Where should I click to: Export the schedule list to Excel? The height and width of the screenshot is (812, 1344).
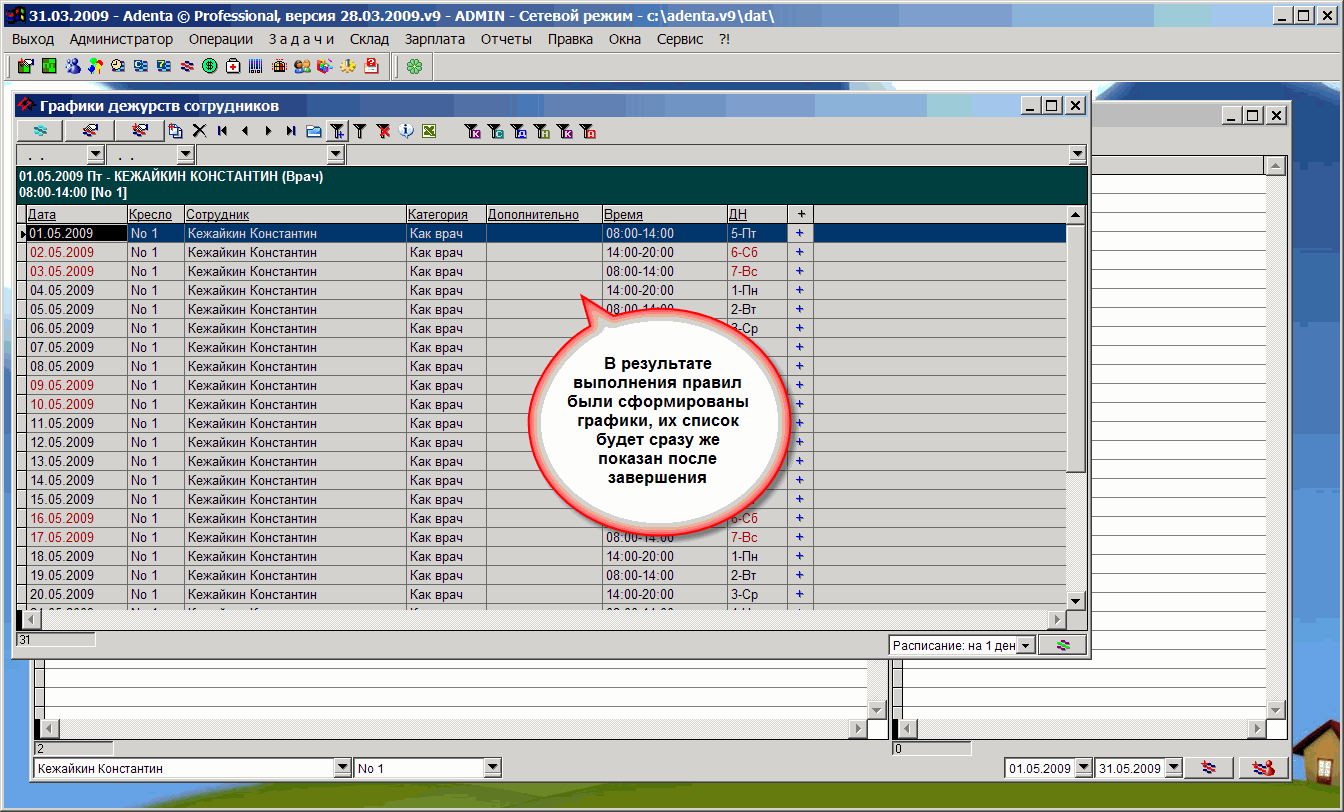pos(429,131)
